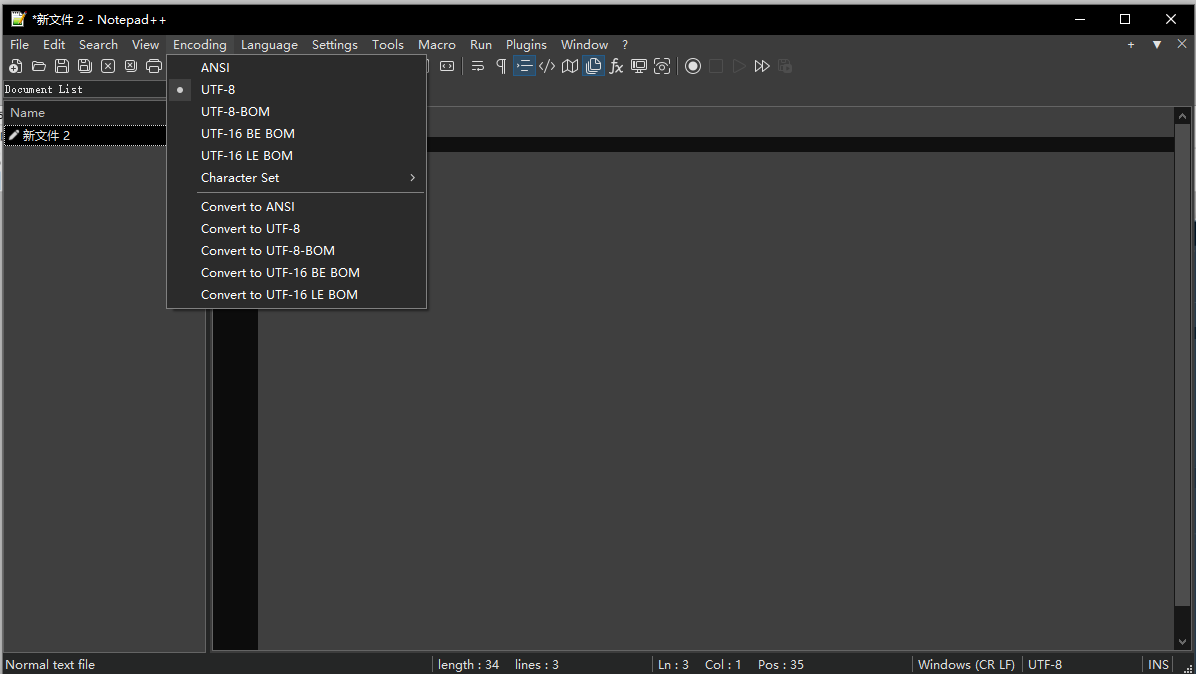Viewport: 1196px width, 674px height.
Task: Open the View menu
Action: 145,44
